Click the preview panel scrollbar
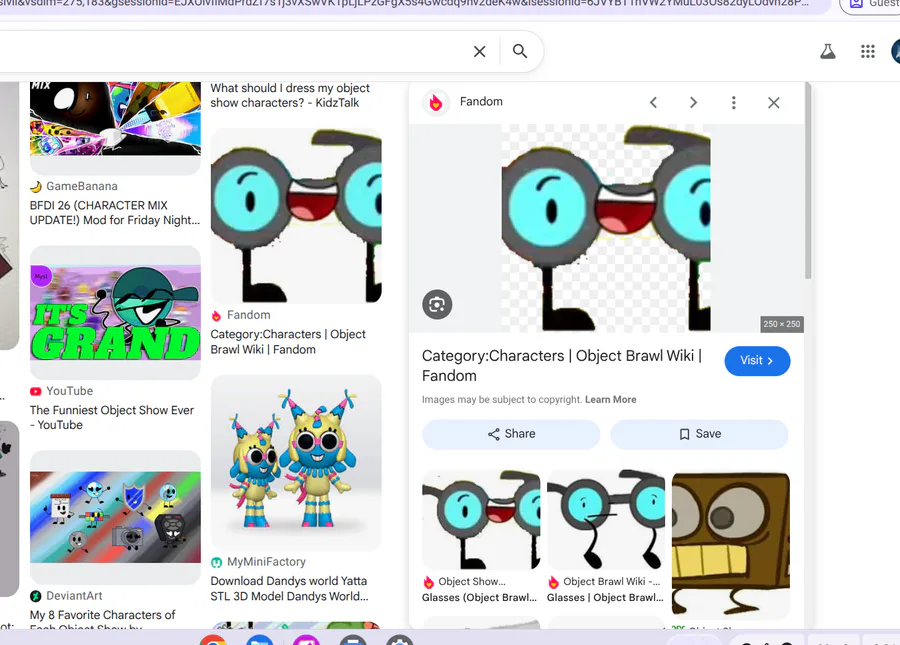 click(x=808, y=180)
